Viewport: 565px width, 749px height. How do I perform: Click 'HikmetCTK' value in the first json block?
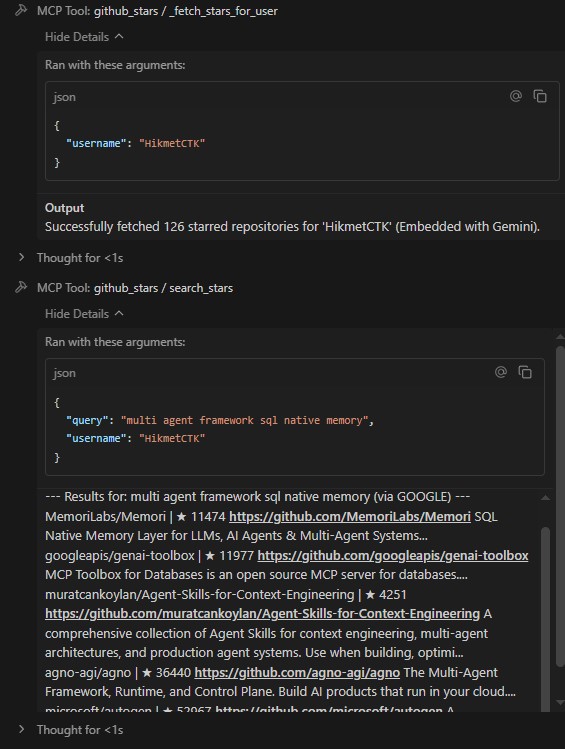[x=172, y=143]
